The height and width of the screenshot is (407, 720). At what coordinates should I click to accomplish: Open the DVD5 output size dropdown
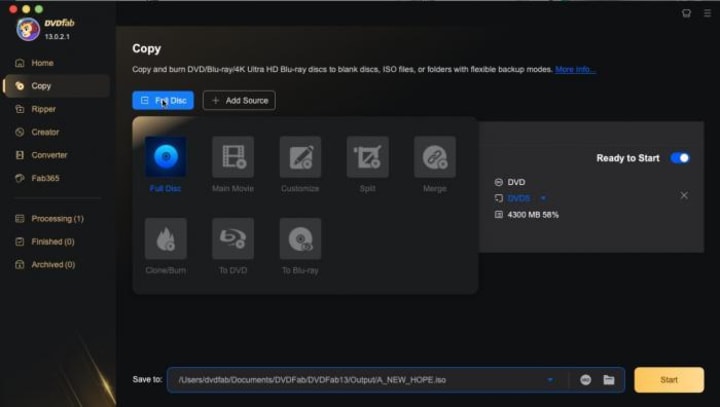(x=543, y=198)
